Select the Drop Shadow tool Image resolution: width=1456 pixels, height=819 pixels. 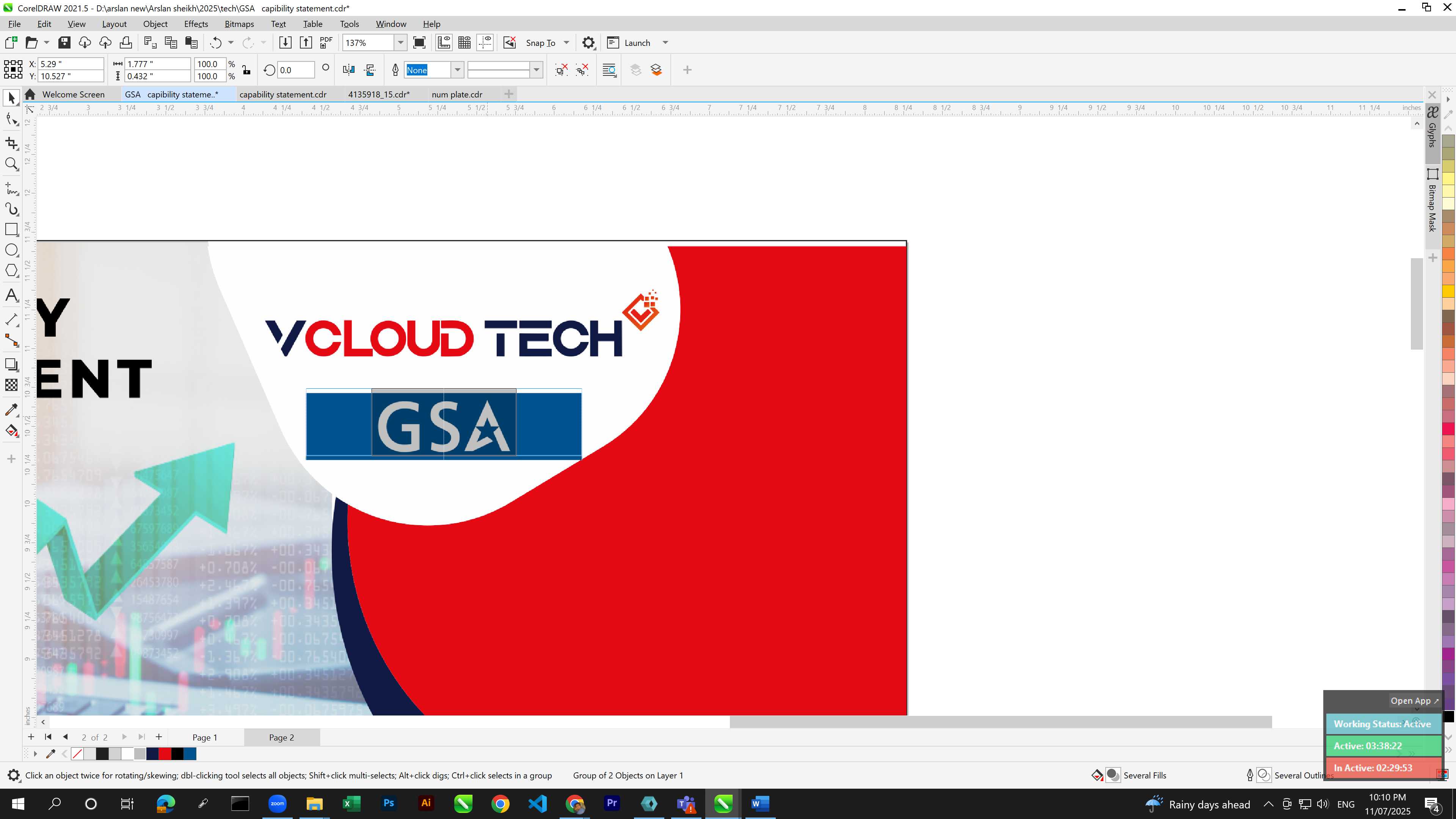[x=11, y=364]
